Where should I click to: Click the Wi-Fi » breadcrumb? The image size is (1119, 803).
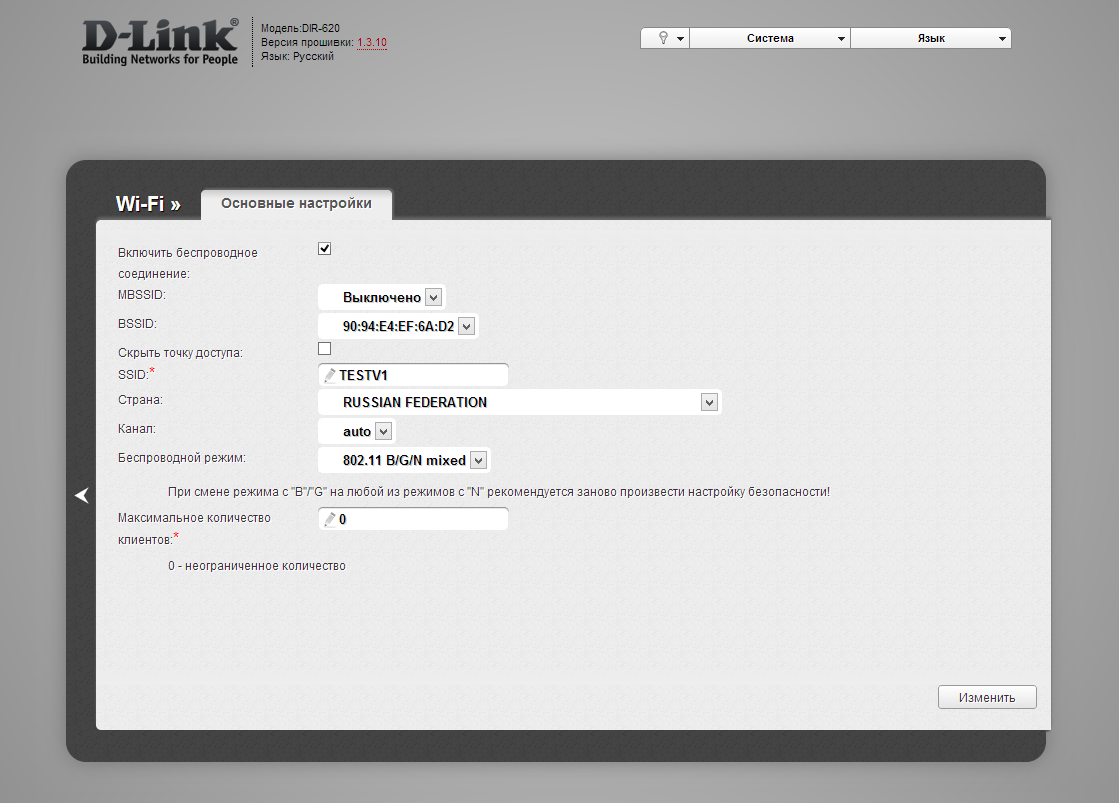point(148,204)
